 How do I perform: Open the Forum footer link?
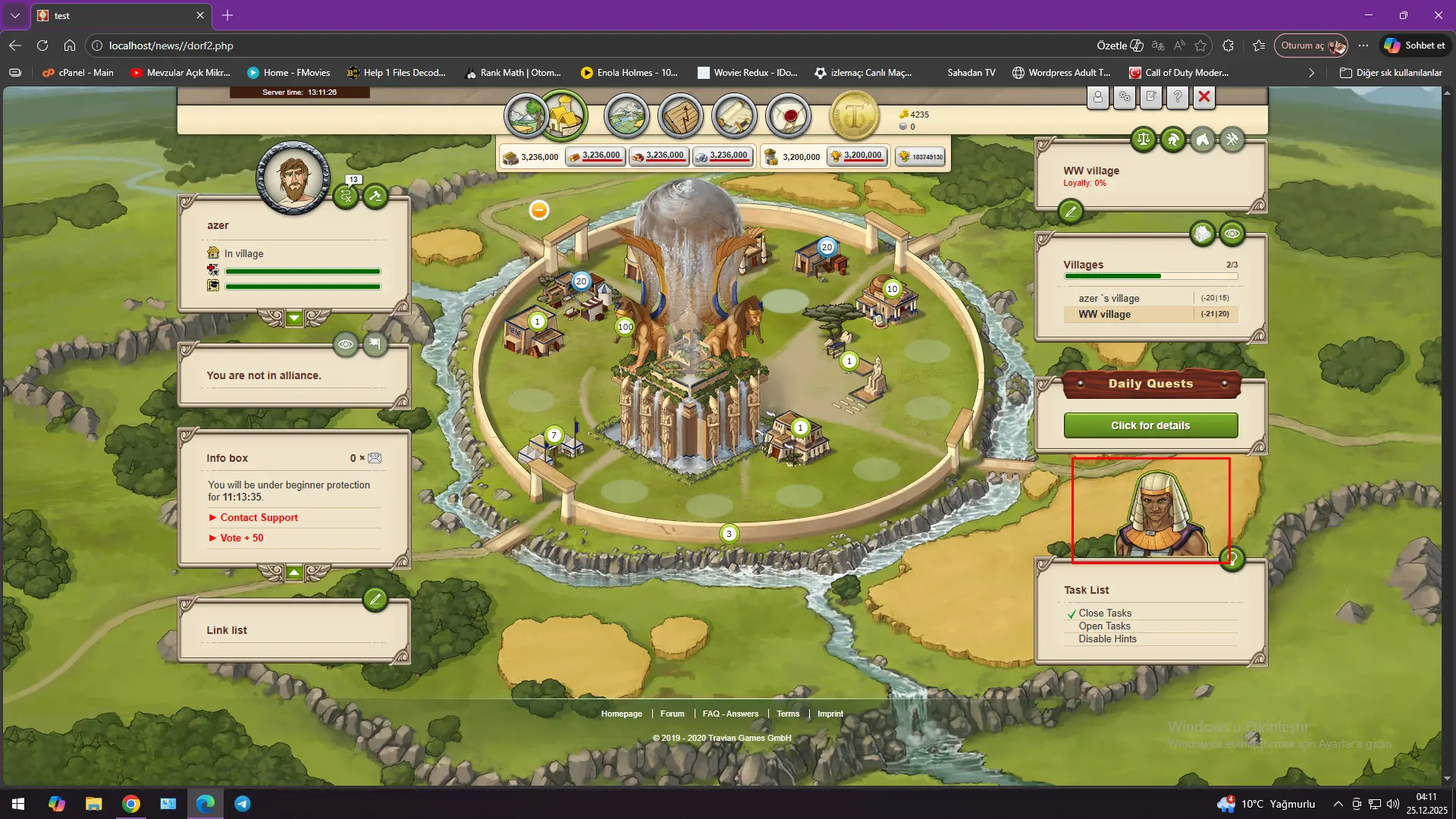(672, 714)
